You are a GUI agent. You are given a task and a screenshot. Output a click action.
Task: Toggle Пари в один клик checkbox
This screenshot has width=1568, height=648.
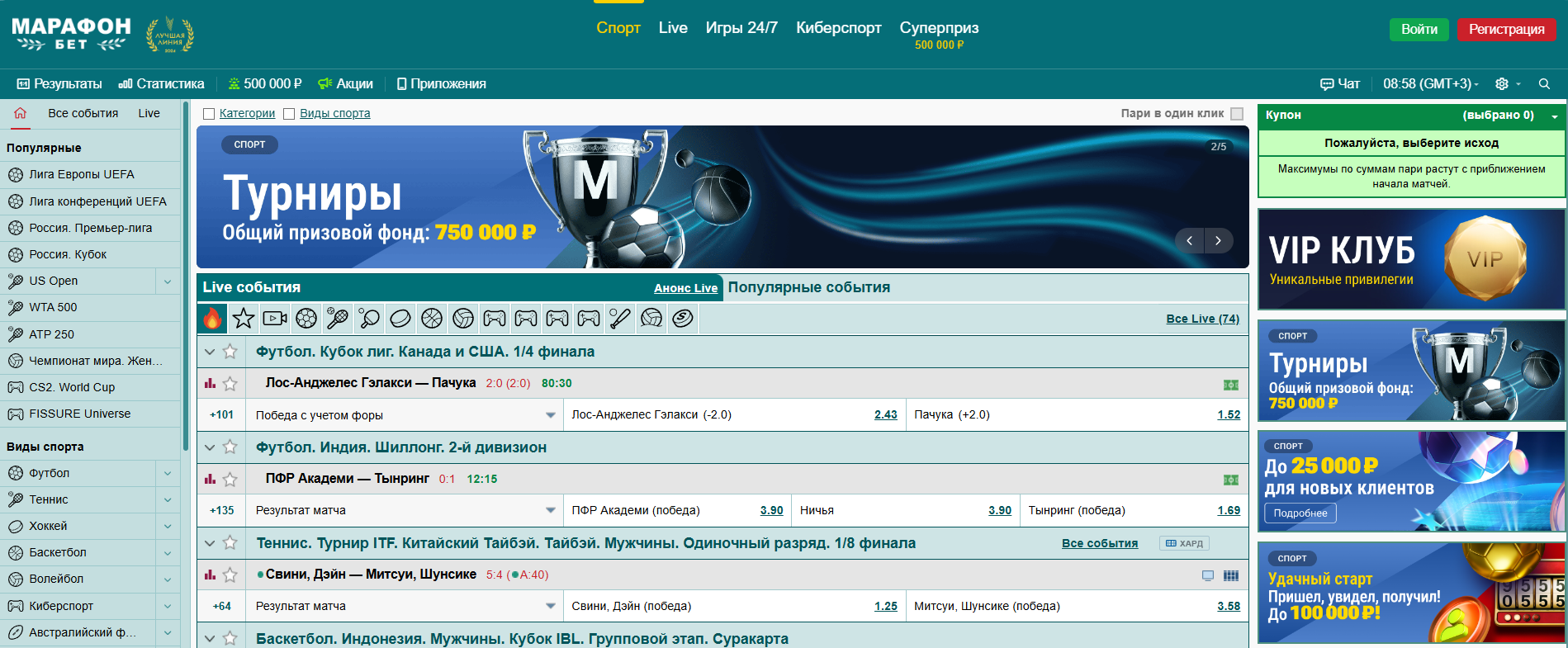pos(1236,114)
